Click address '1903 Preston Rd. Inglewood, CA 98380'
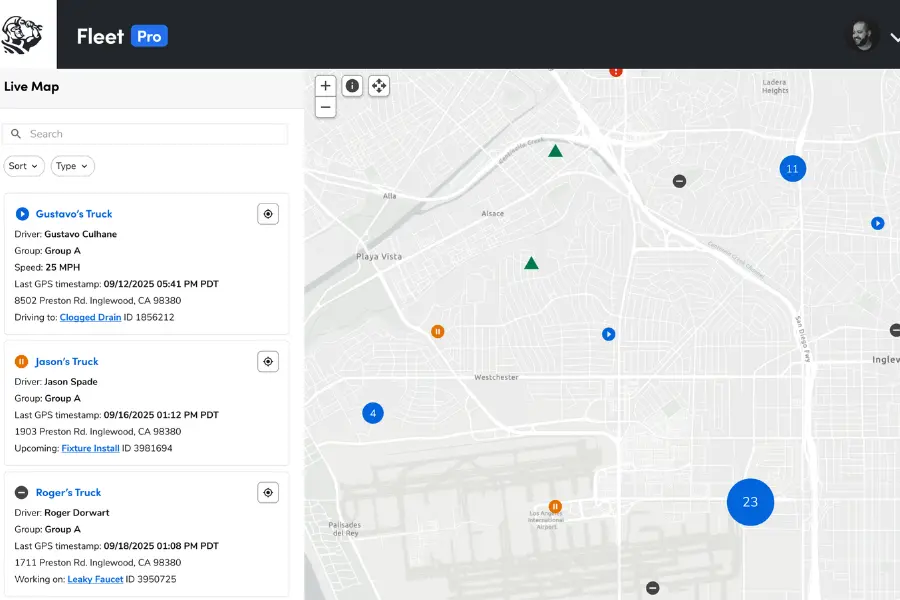This screenshot has width=900, height=600. (x=98, y=432)
